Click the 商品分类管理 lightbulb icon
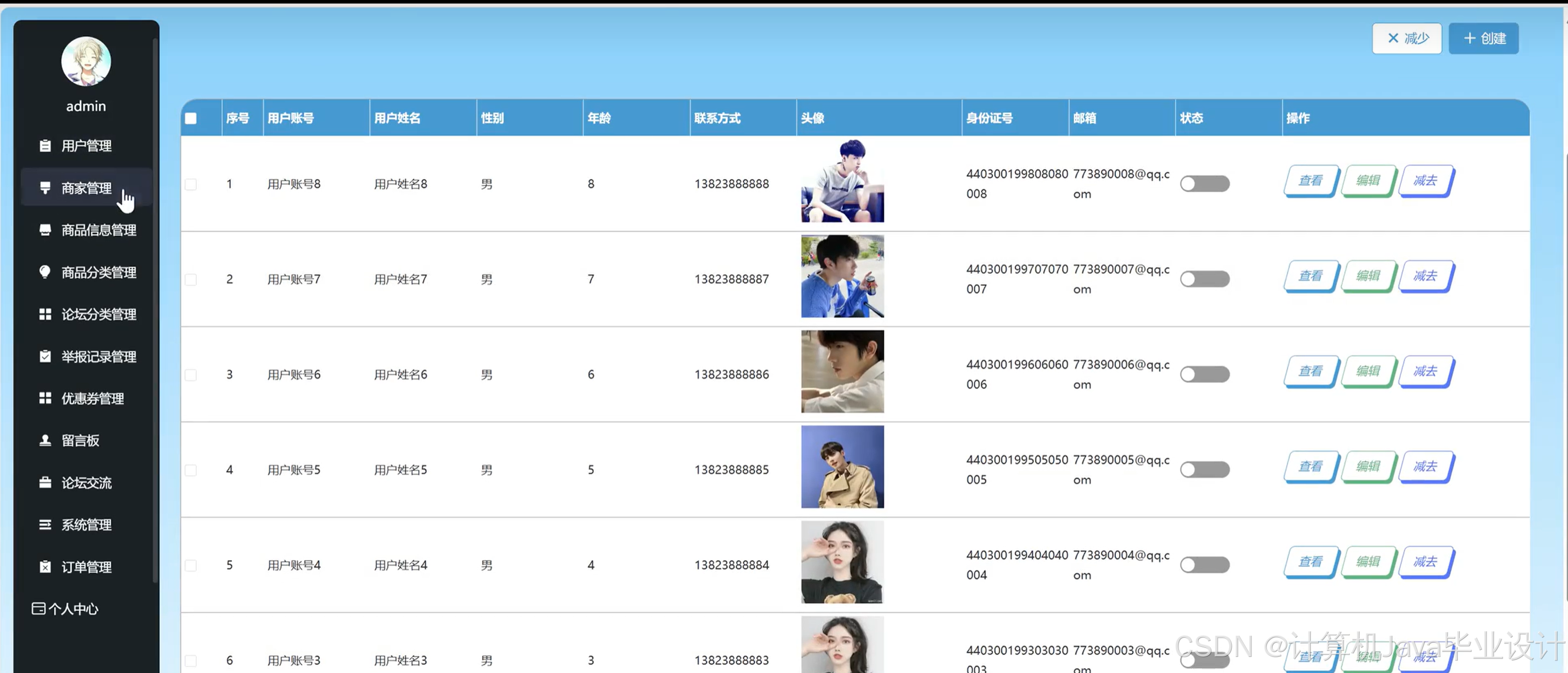Viewport: 1568px width, 673px height. click(45, 272)
